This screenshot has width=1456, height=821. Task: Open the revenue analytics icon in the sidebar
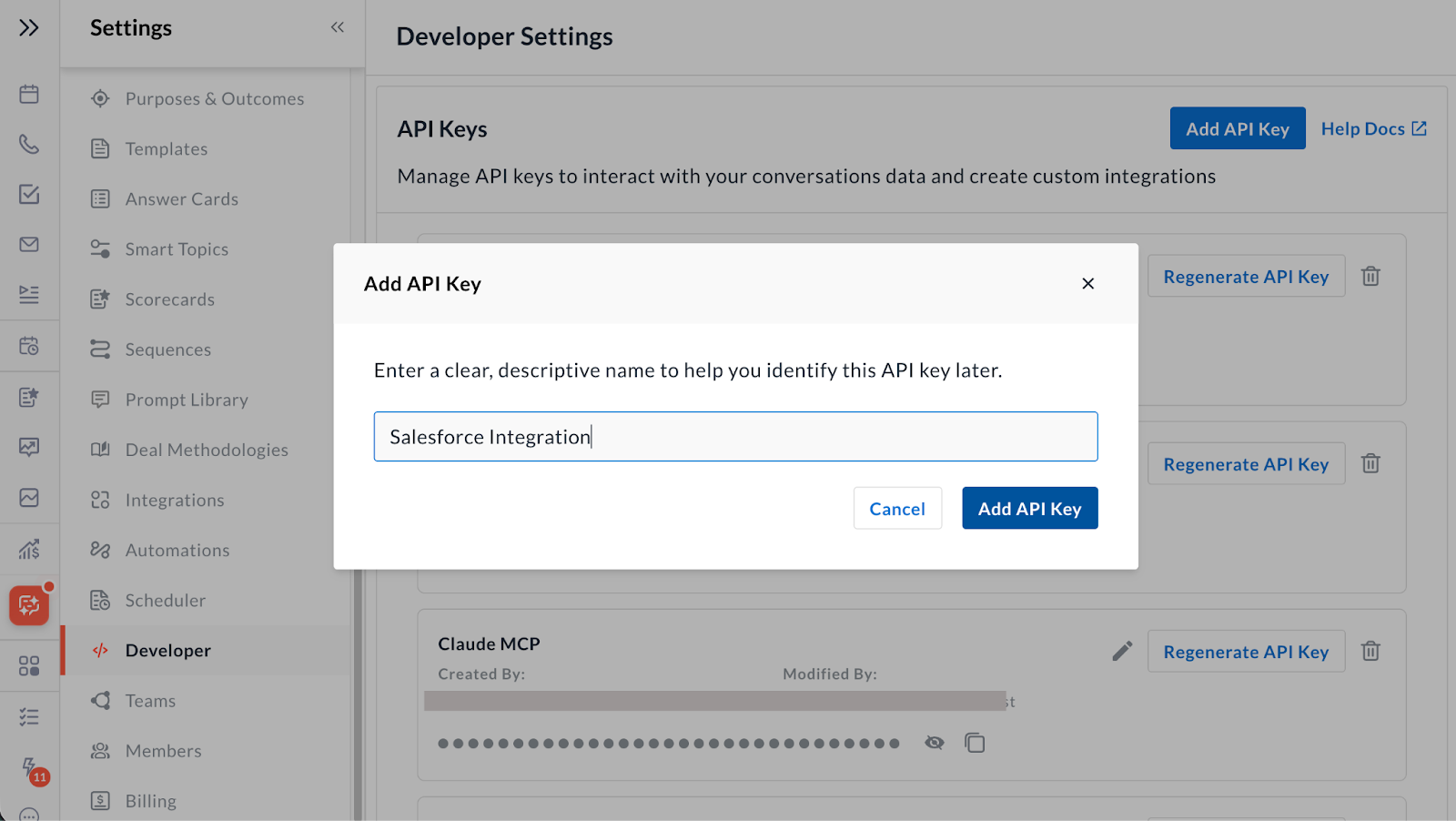point(29,549)
